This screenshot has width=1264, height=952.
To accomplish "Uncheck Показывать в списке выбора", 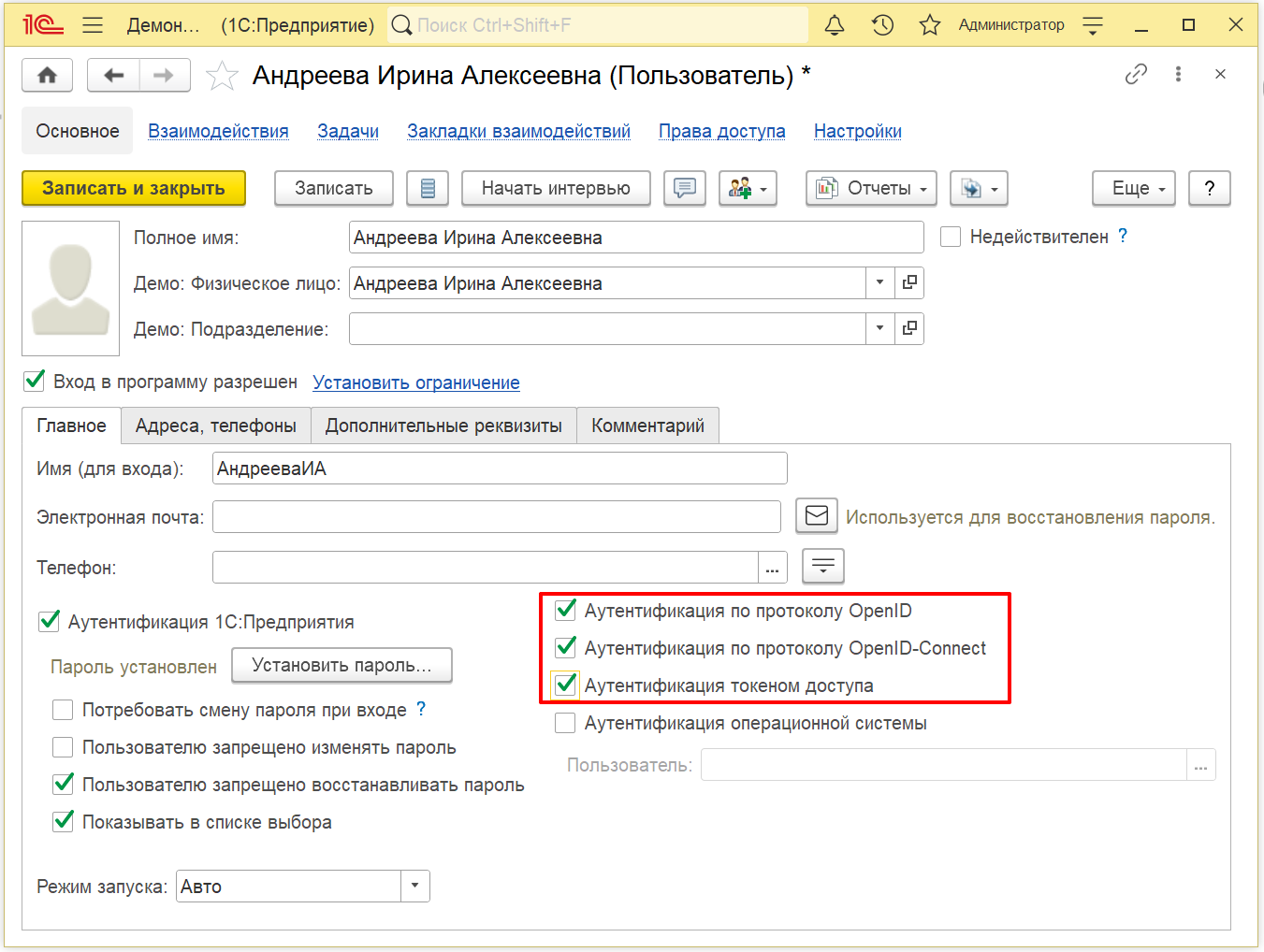I will coord(63,821).
